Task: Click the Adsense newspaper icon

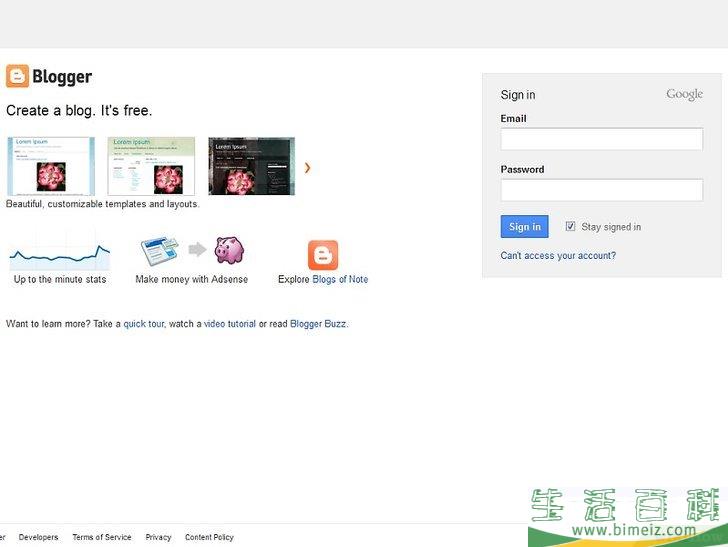Action: (160, 251)
